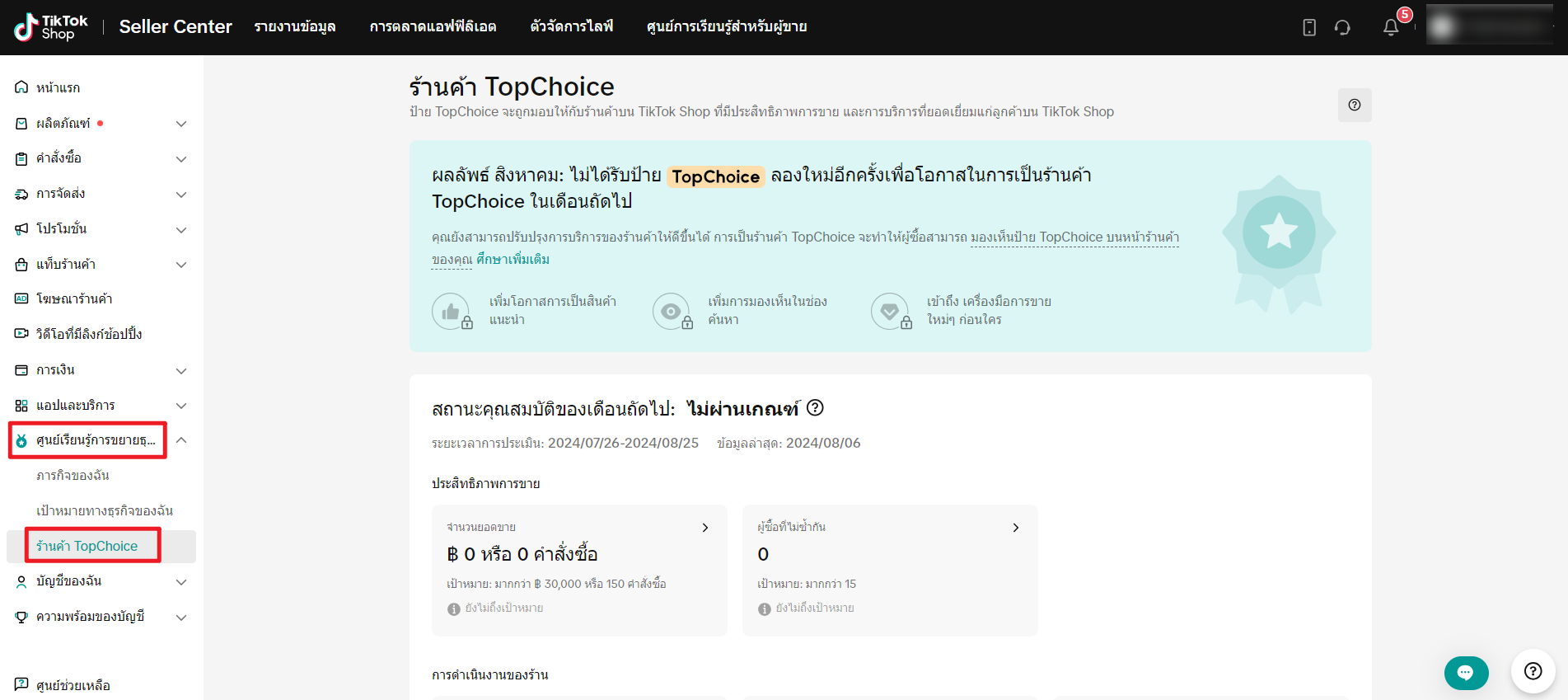
Task: Expand the ผลิตภัณฑ์ sidebar menu
Action: point(181,124)
